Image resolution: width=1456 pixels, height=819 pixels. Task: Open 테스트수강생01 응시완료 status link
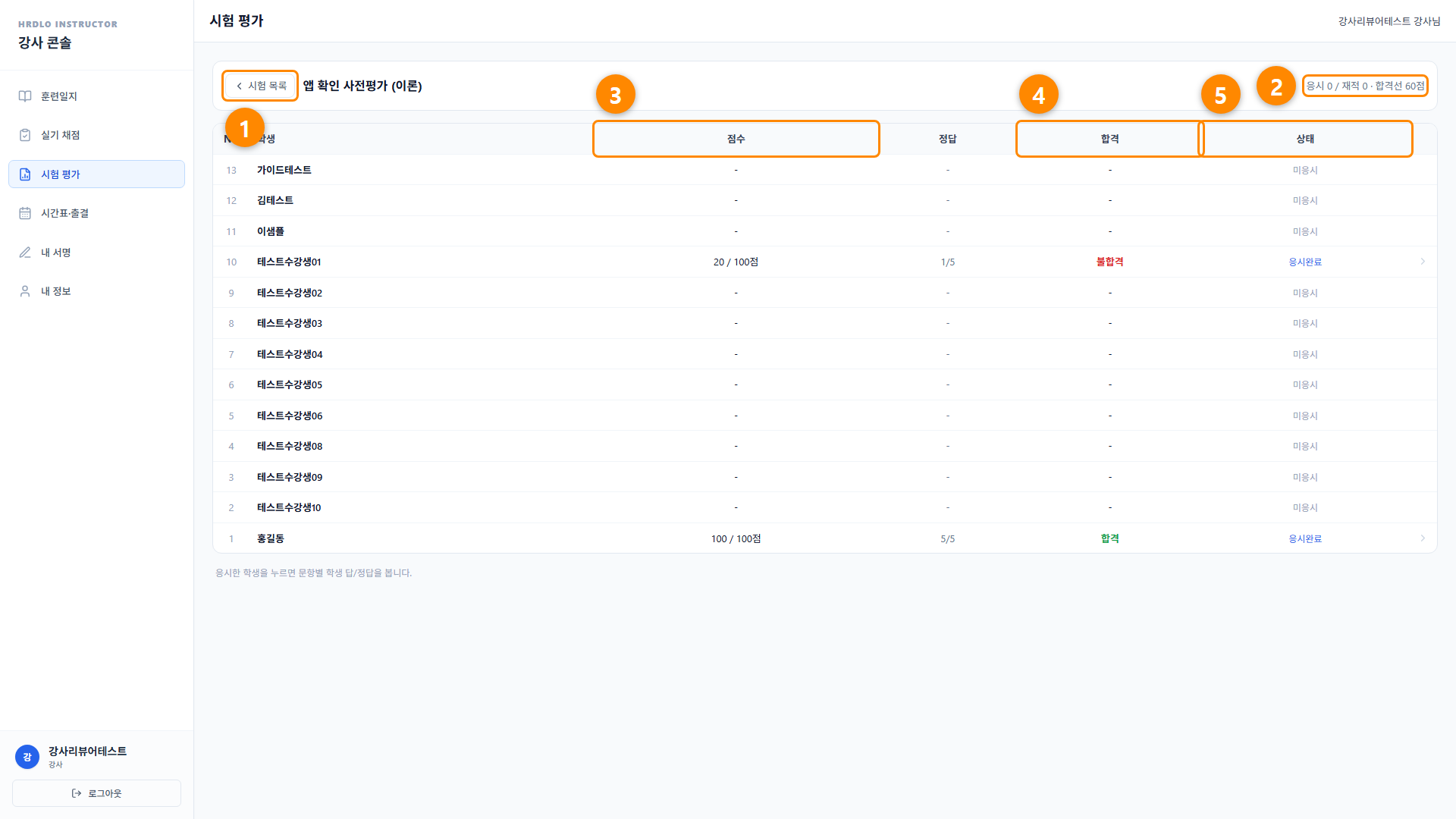[x=1305, y=262]
